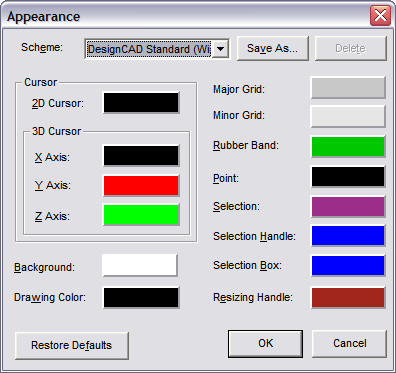
Task: Open the Selection Box color swatch
Action: (348, 266)
